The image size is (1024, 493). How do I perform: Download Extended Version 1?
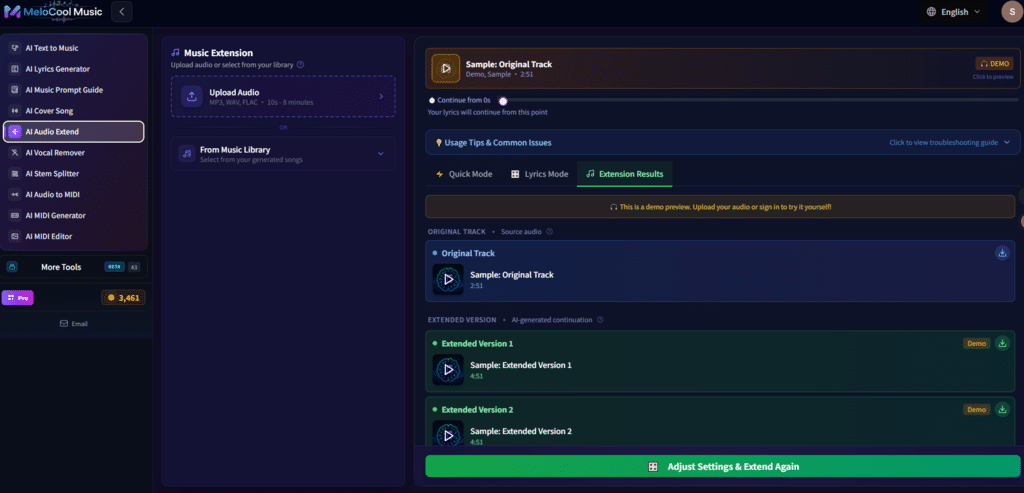point(1002,343)
